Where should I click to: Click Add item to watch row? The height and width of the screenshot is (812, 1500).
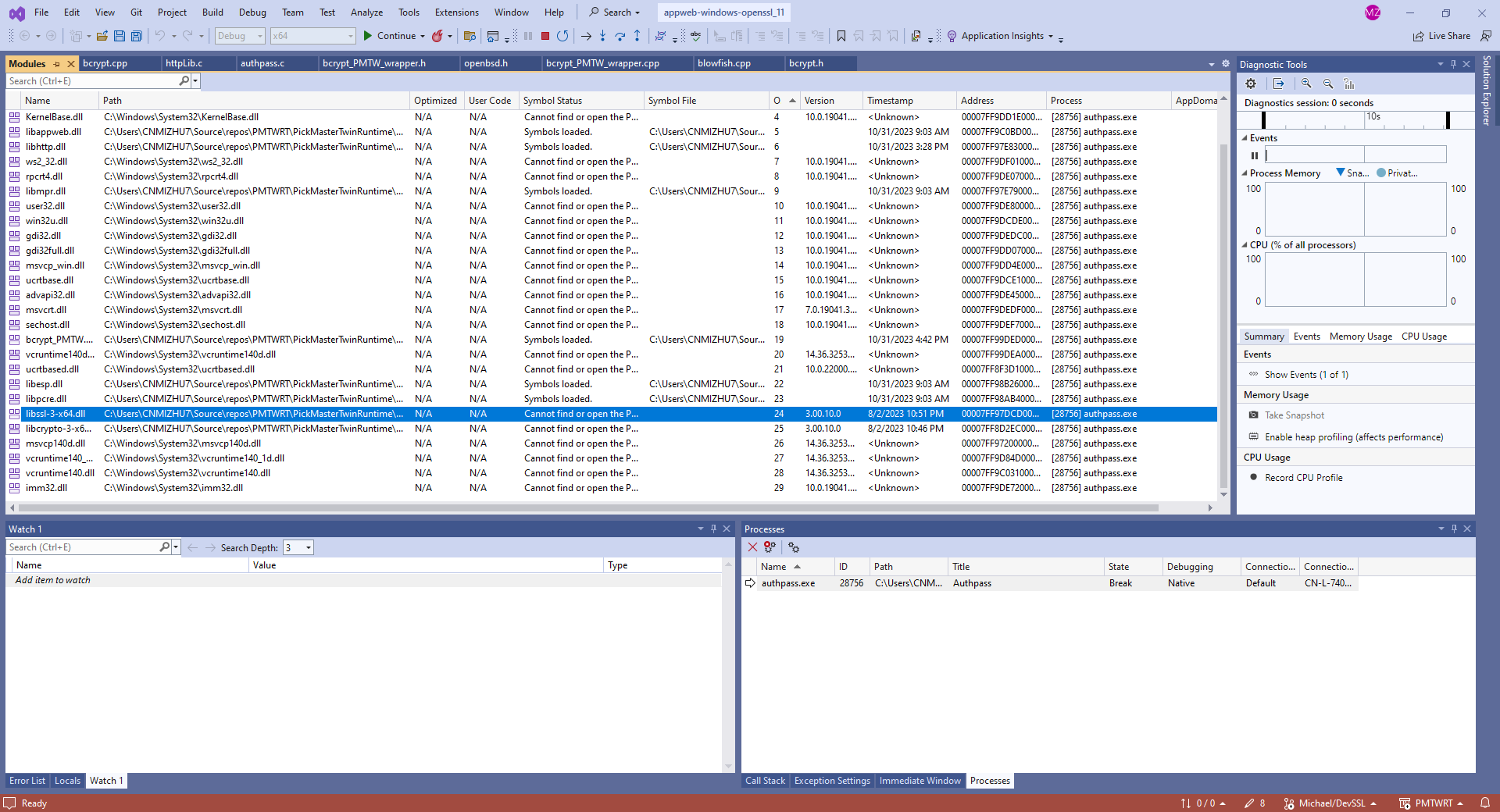click(x=363, y=580)
